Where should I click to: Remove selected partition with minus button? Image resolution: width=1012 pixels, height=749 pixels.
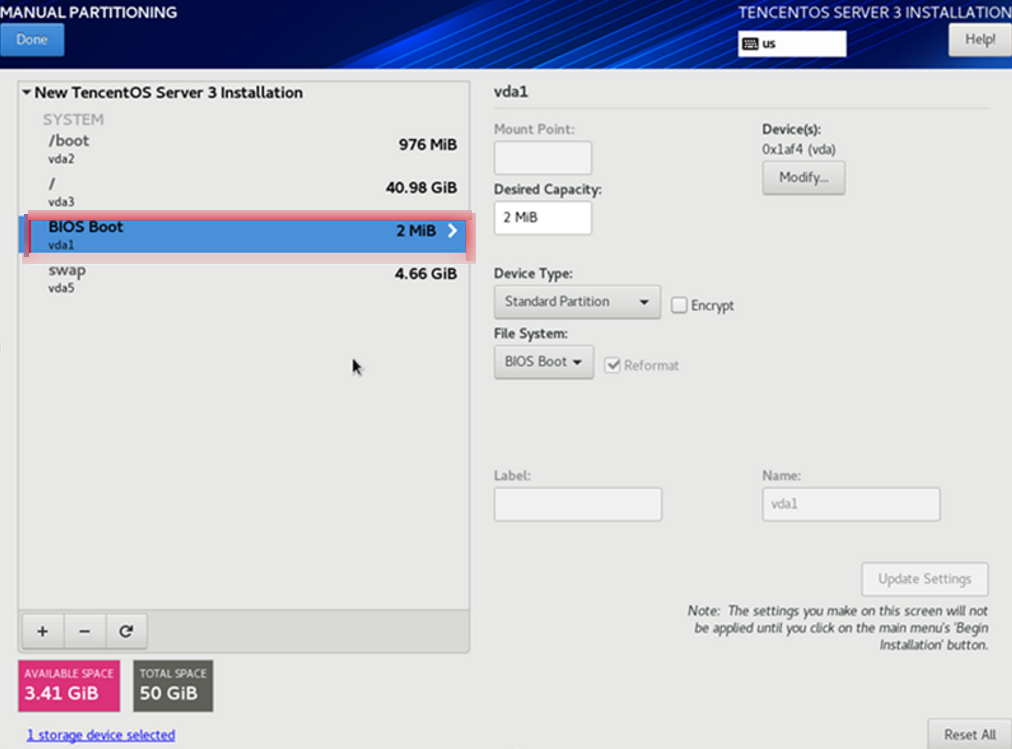tap(85, 631)
